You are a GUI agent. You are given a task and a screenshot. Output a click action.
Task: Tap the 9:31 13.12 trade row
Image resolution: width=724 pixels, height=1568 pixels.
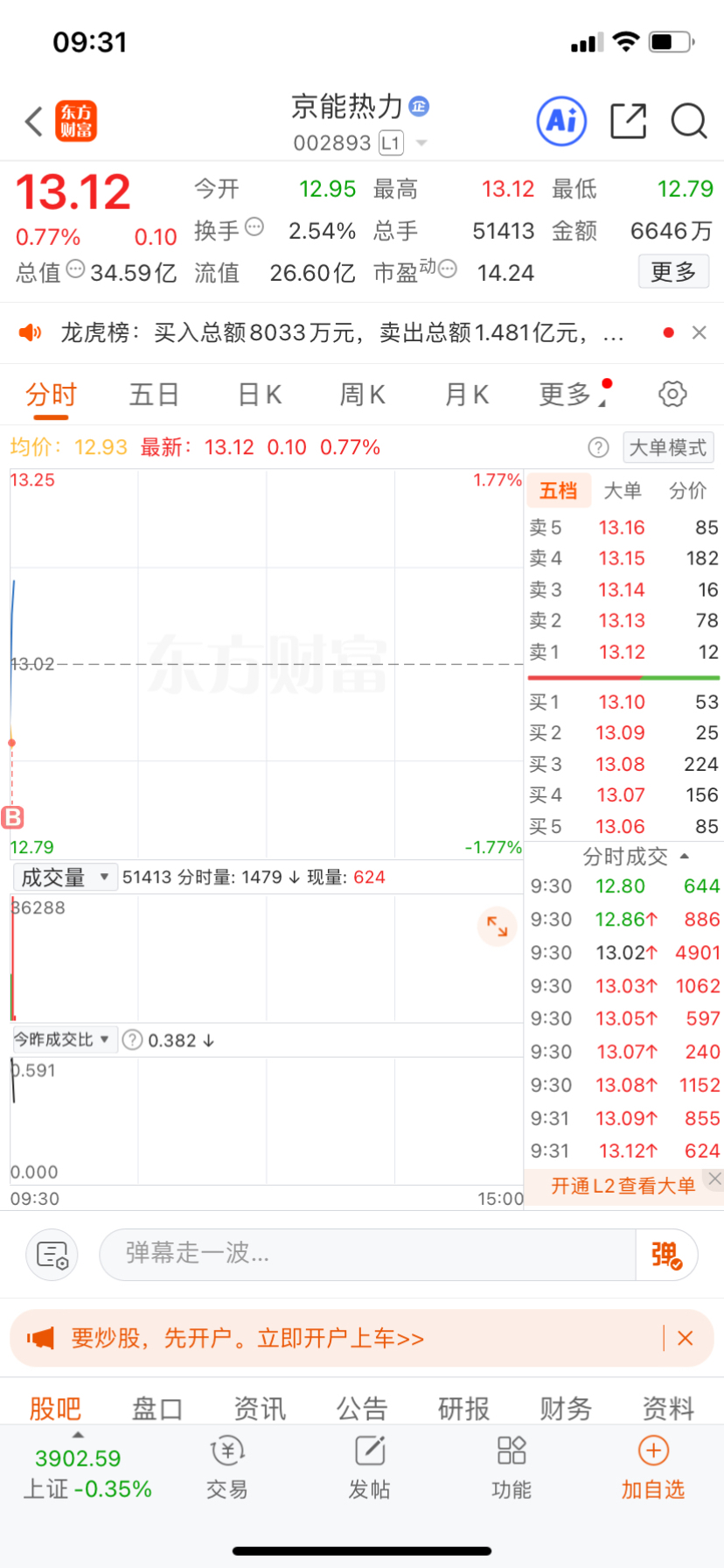pos(624,1151)
